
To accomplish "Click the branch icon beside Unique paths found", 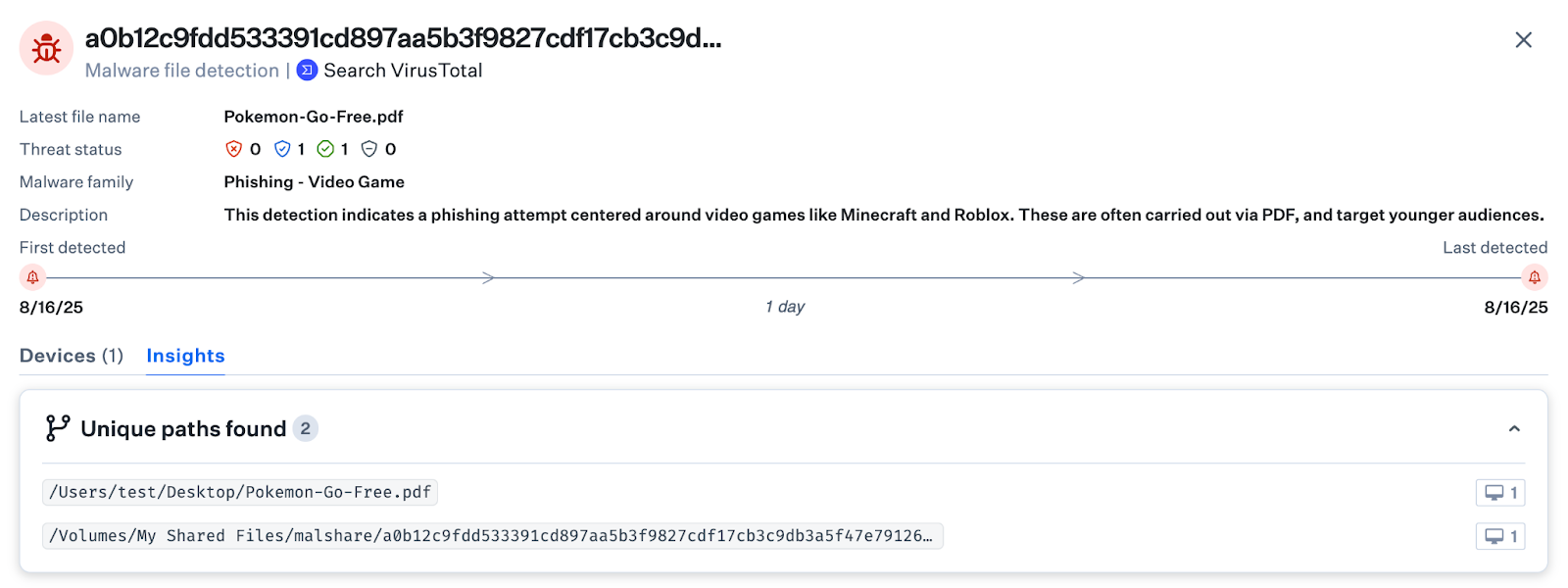I will click(x=58, y=428).
